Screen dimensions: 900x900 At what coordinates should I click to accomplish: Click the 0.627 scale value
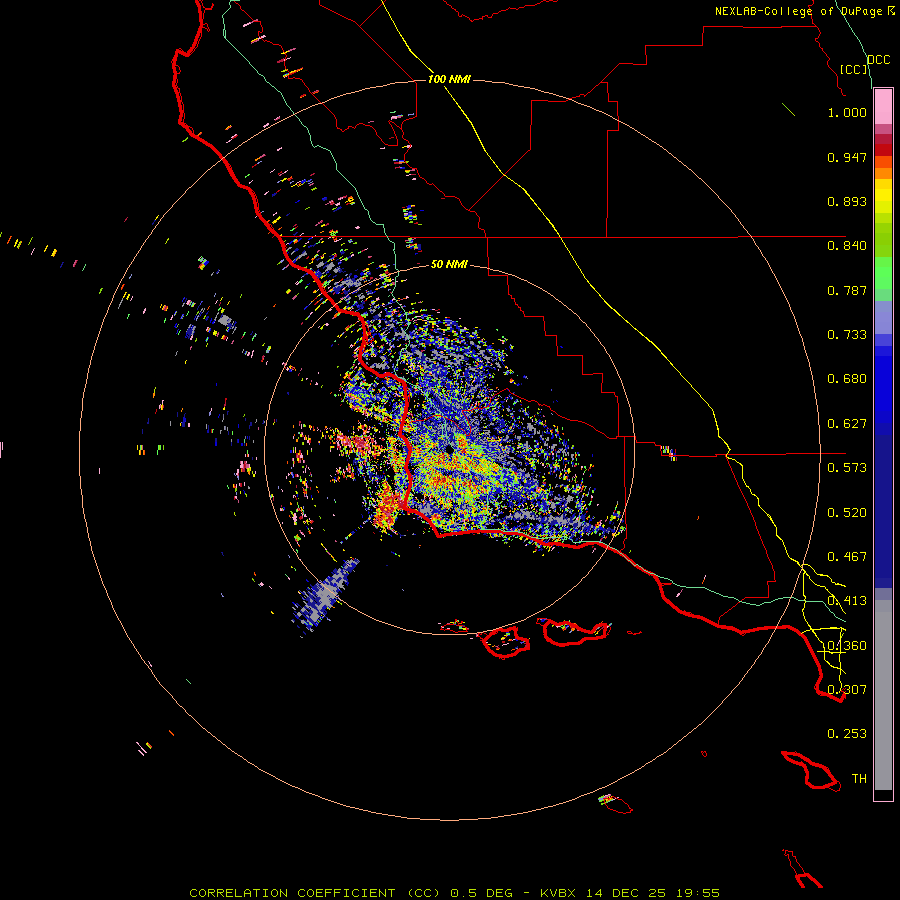847,424
